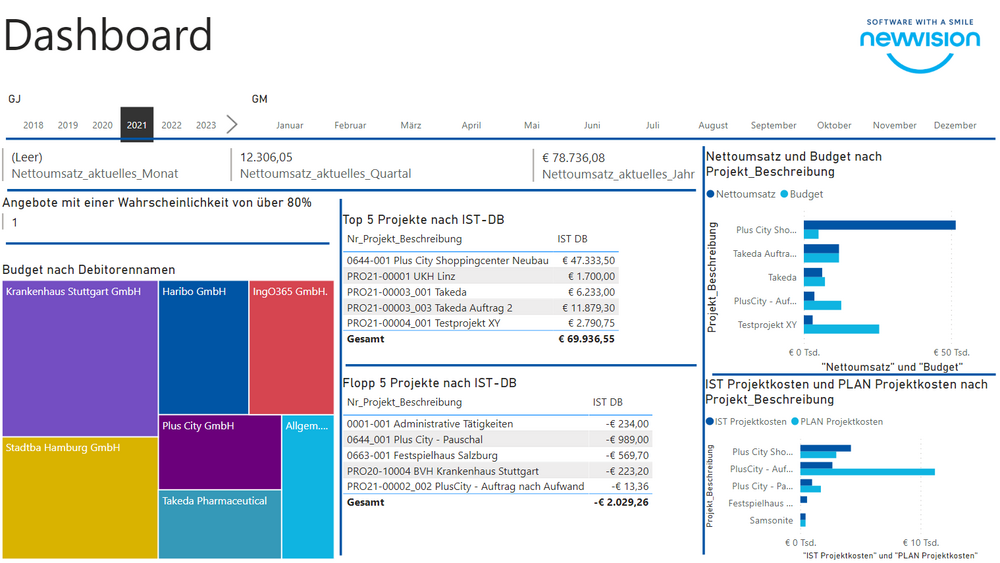Select the IngO365 GmbH red tile
The image size is (1000, 563).
point(290,346)
